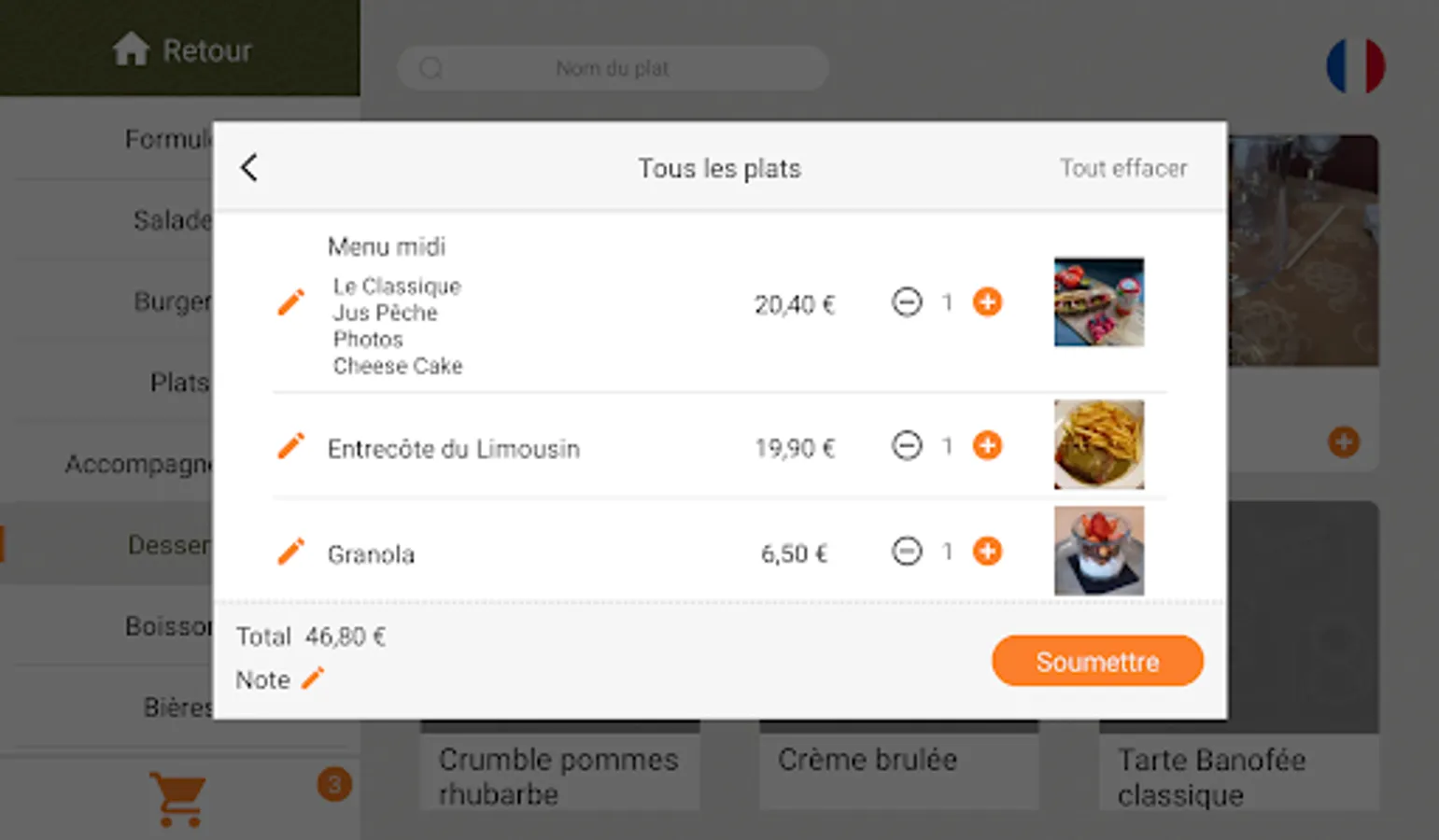Screen dimensions: 1439x840
Task: Decrease Granola quantity
Action: click(x=906, y=552)
